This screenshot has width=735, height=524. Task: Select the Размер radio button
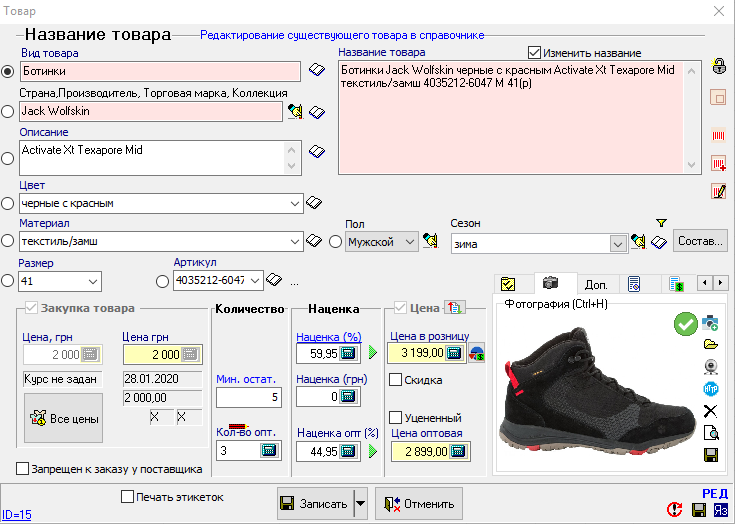point(8,281)
